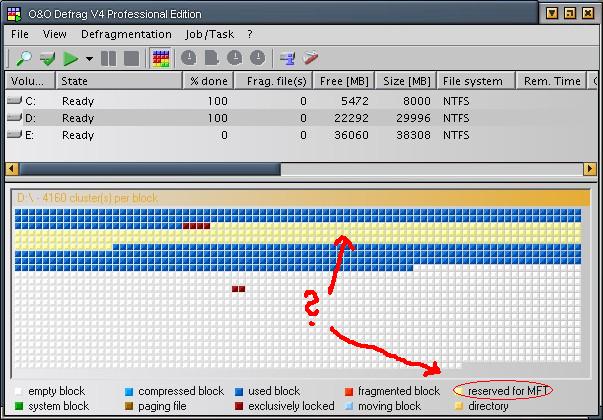Sort by State column header
Screen dimensions: 603x420
click(119, 81)
